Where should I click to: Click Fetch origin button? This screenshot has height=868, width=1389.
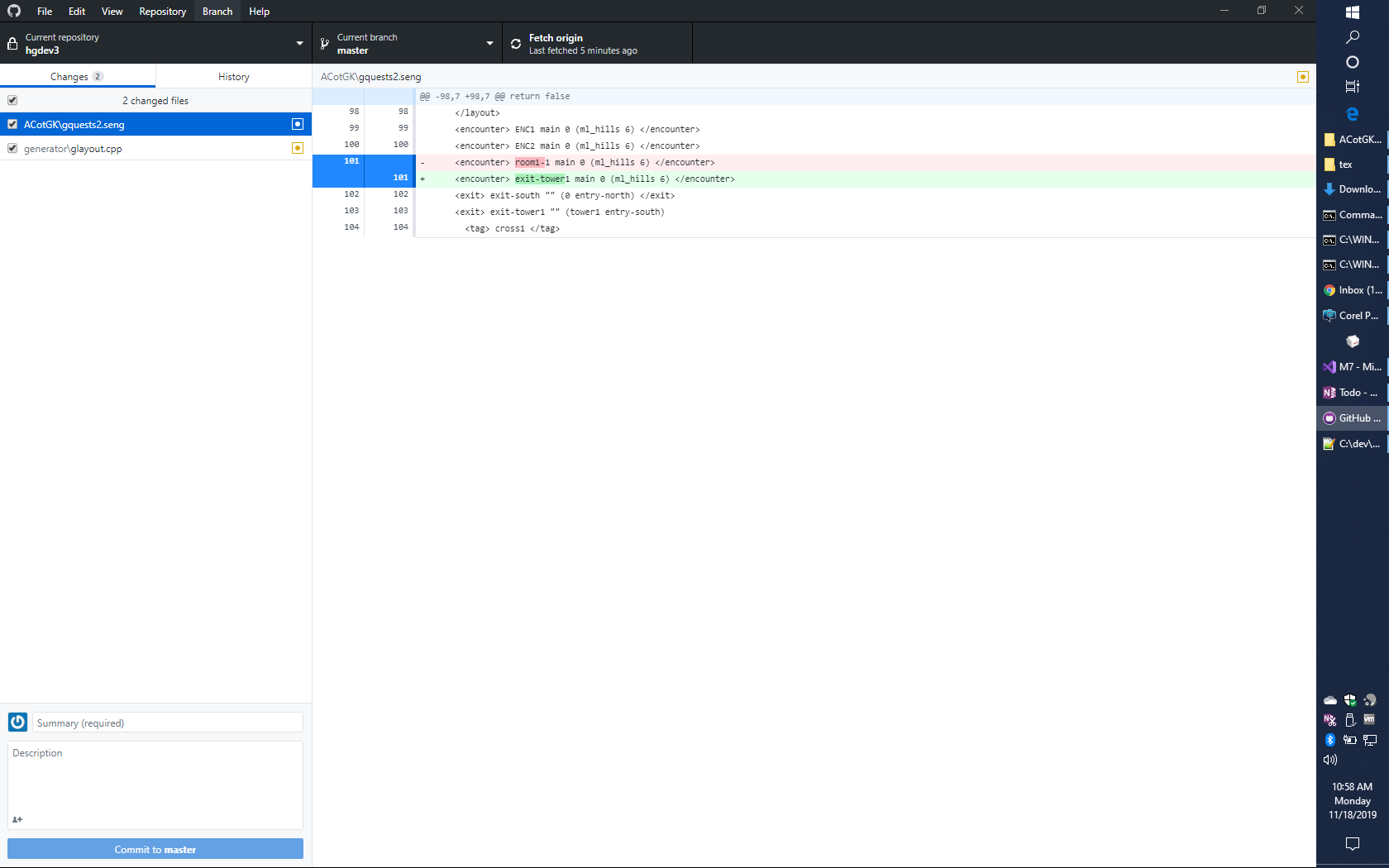coord(597,43)
